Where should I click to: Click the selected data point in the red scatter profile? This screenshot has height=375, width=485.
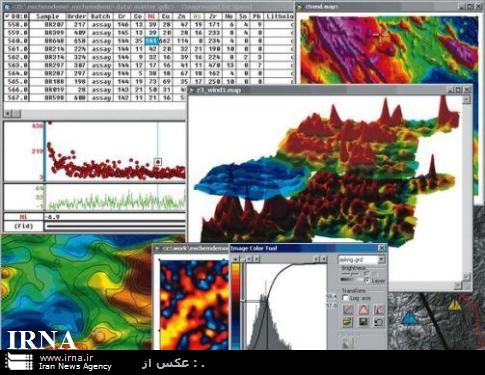coord(158,162)
